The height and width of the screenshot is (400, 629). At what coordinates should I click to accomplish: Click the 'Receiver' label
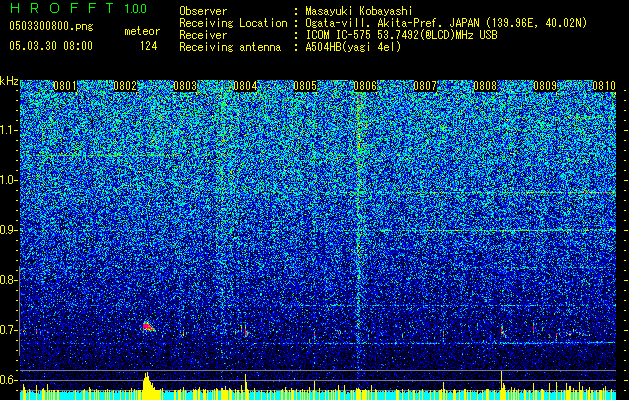pos(203,35)
